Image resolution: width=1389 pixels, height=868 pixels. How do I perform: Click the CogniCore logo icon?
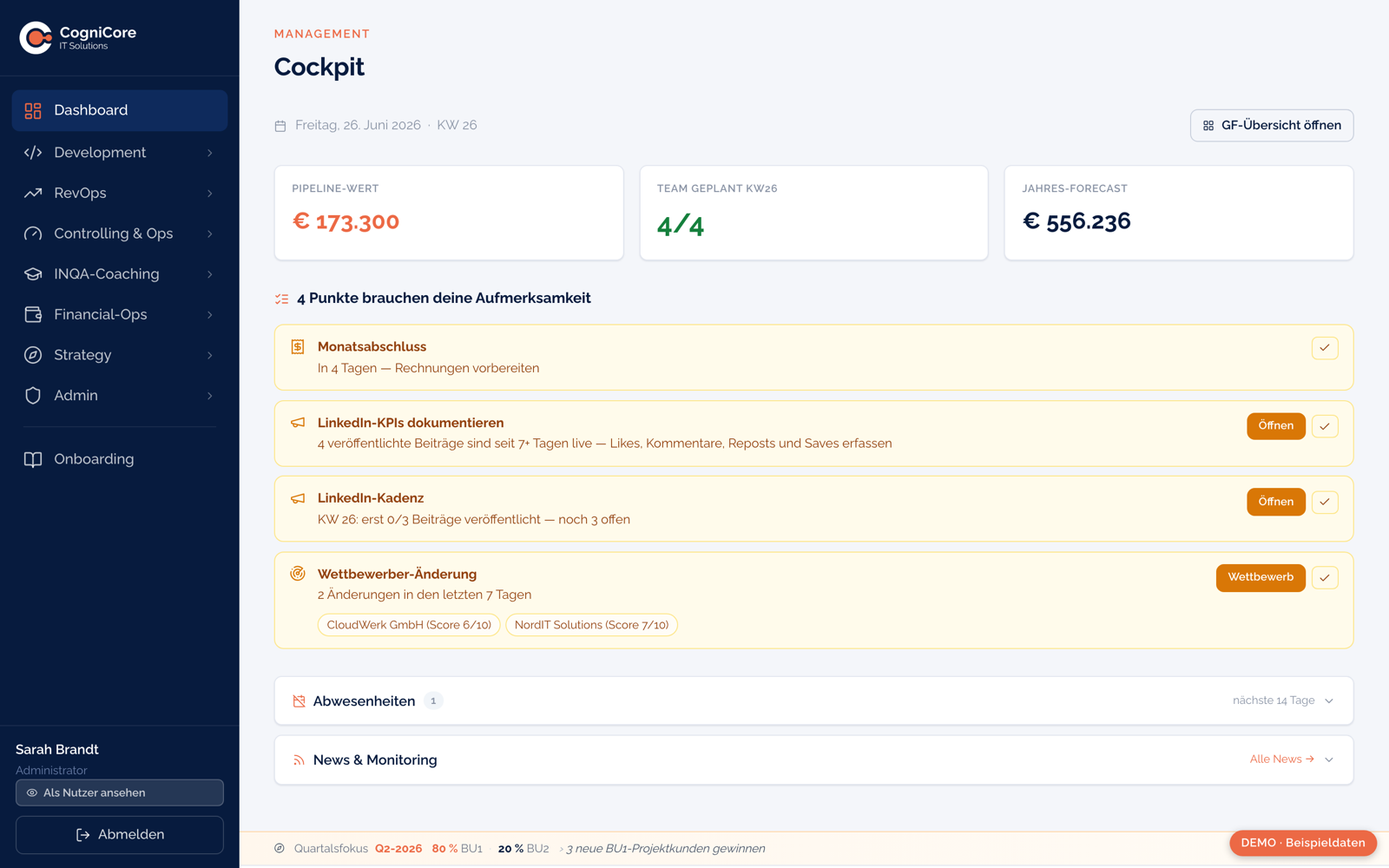coord(36,37)
